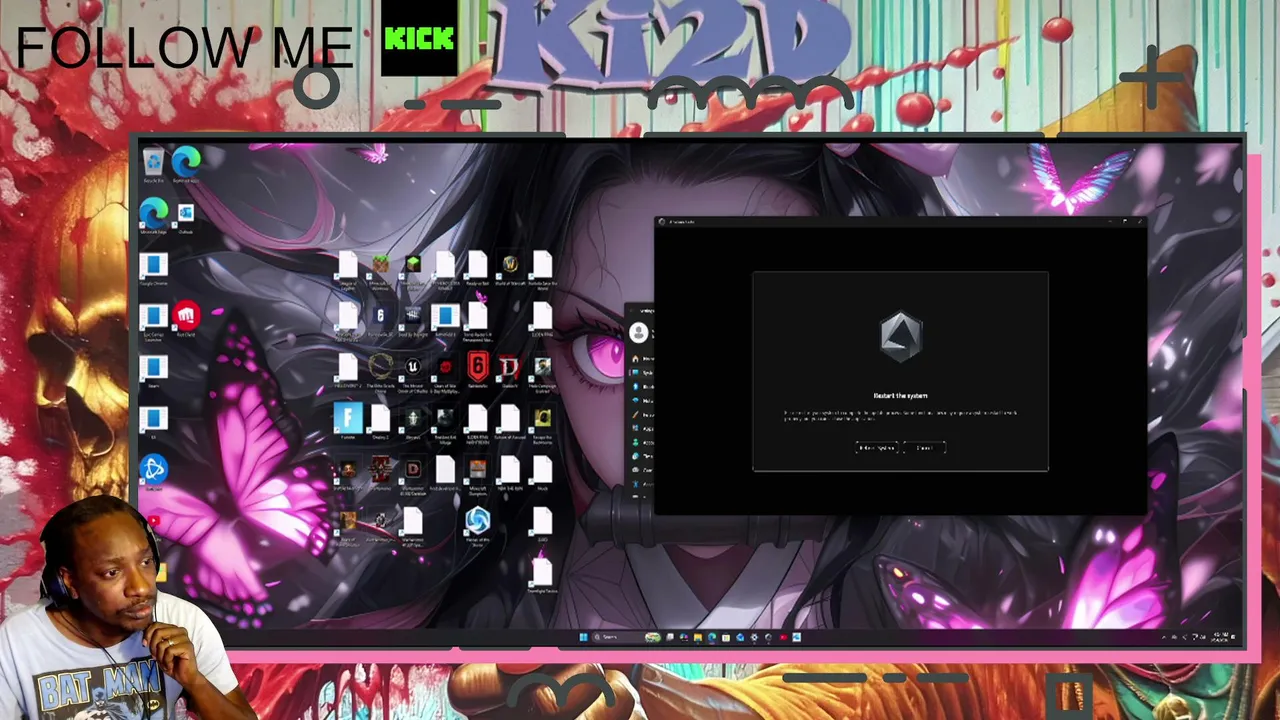Open the taskbar clock and date
1280x720 pixels.
click(x=1220, y=637)
